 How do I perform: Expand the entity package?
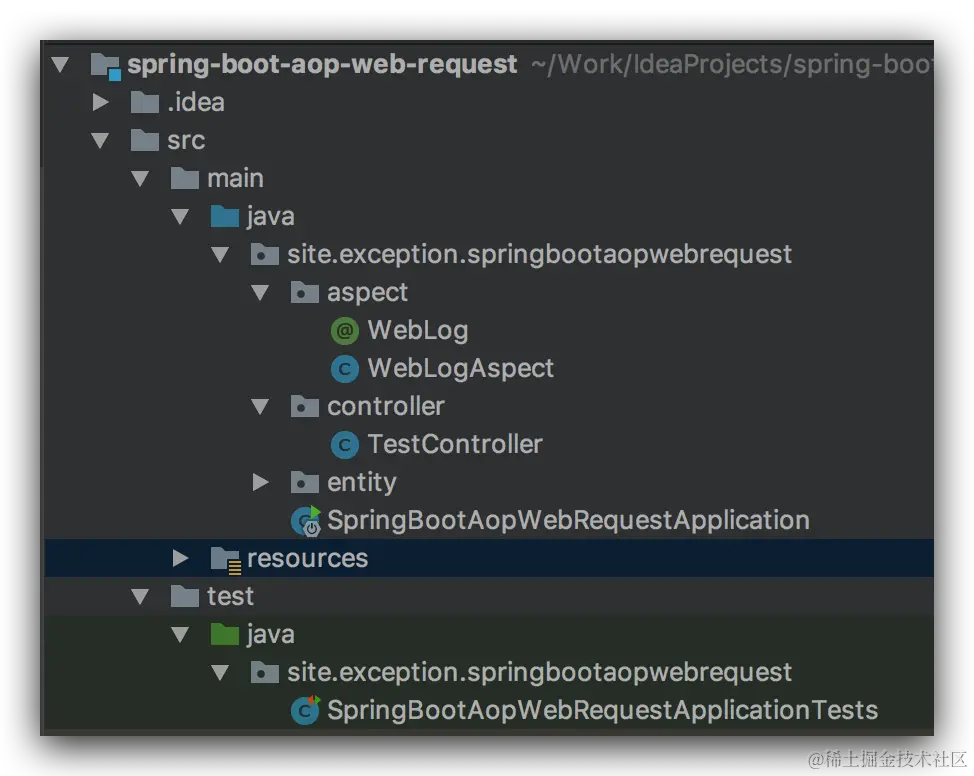point(260,482)
